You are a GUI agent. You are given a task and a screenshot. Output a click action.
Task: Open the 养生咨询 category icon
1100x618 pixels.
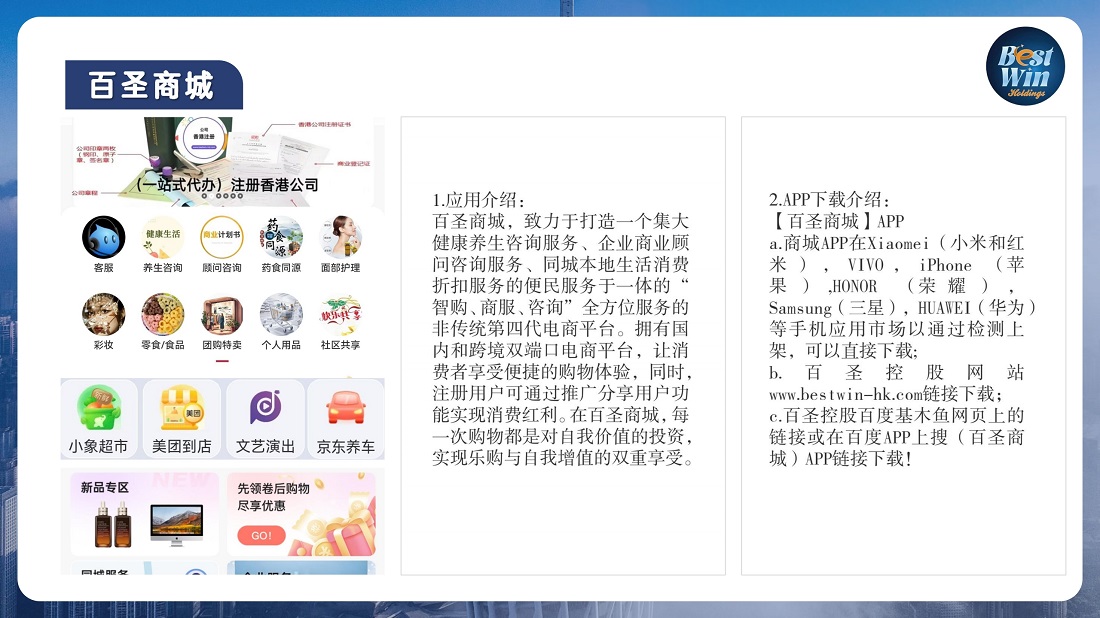(162, 238)
